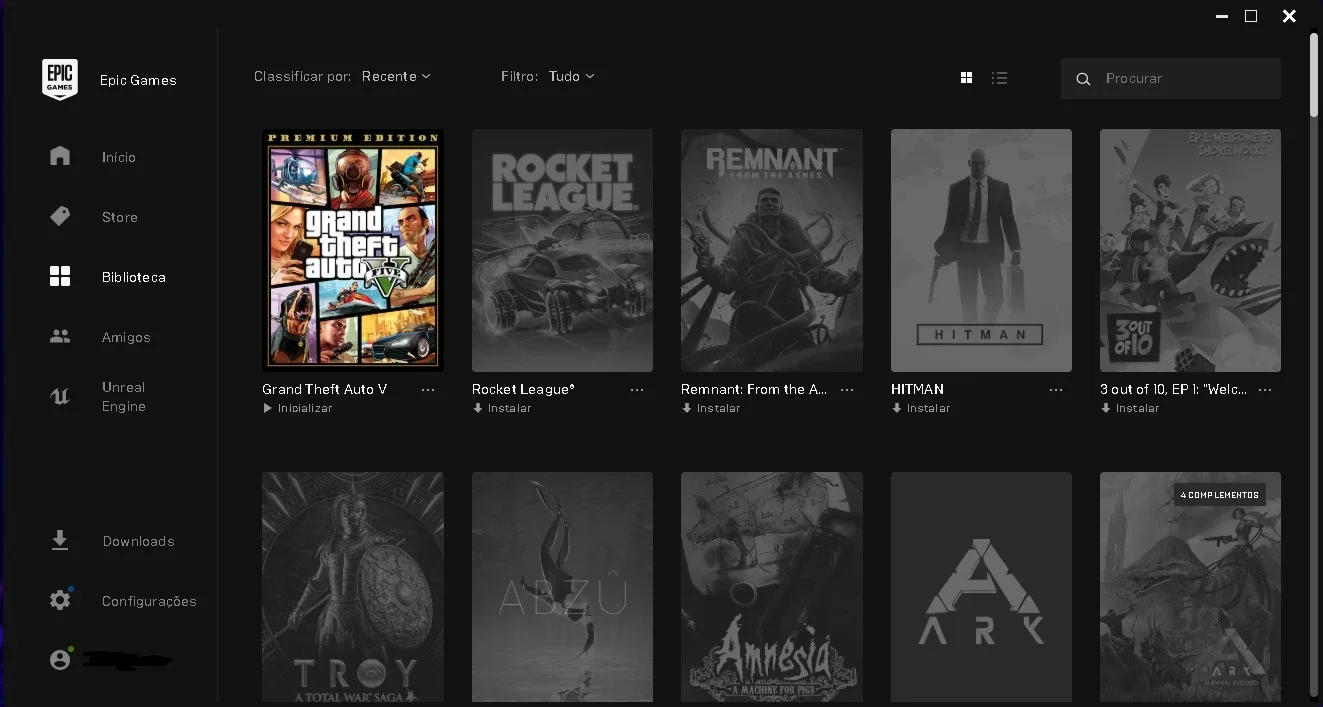Open Amigos in sidebar
Image resolution: width=1323 pixels, height=707 pixels.
pos(126,337)
